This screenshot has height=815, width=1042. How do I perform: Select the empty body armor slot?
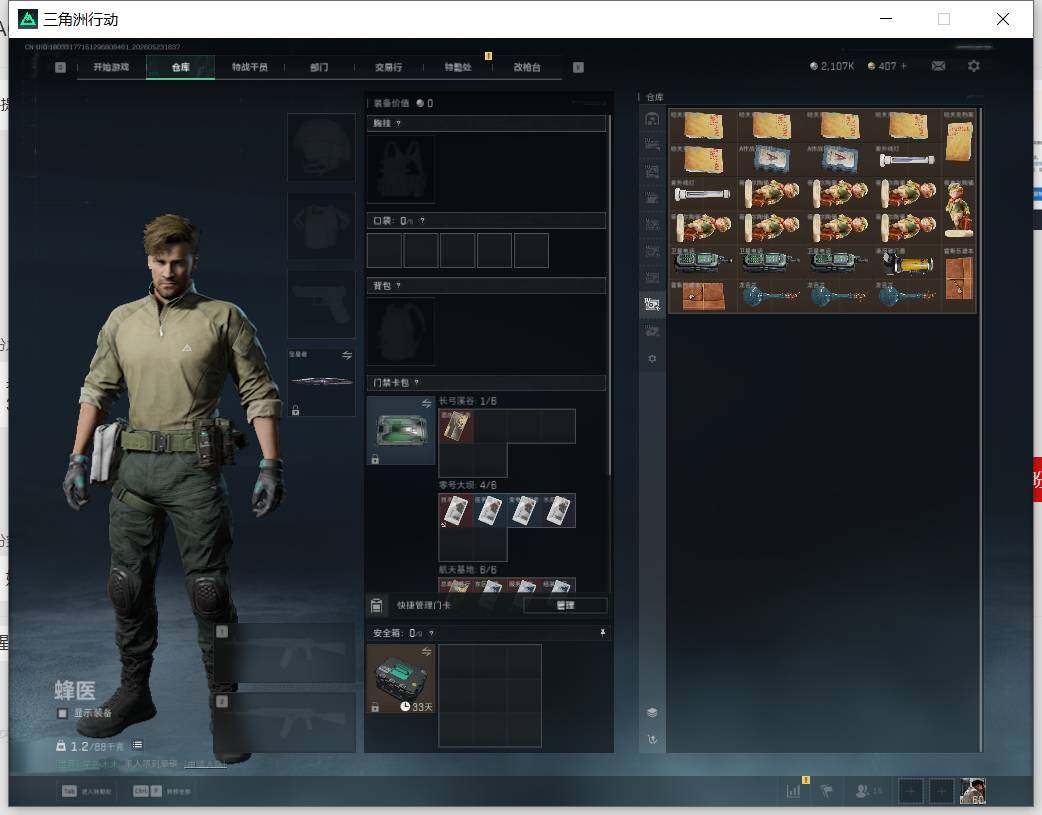point(321,226)
